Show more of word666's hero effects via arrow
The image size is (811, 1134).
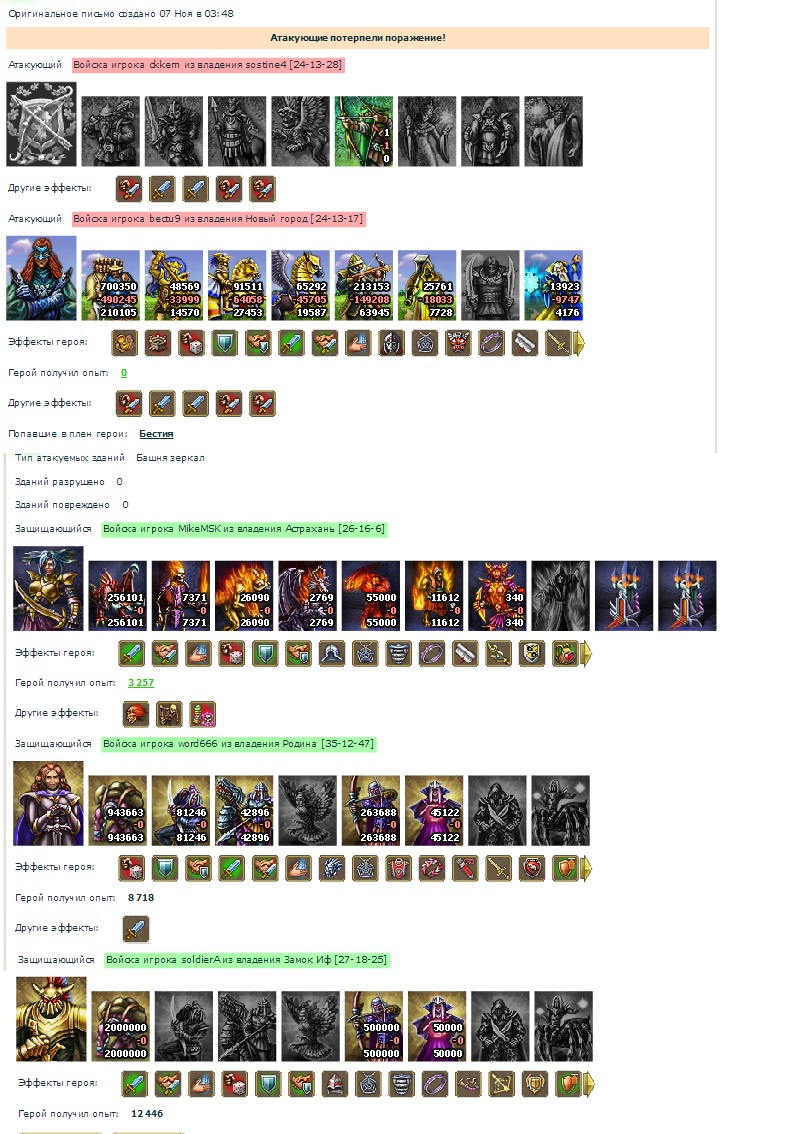coord(586,868)
